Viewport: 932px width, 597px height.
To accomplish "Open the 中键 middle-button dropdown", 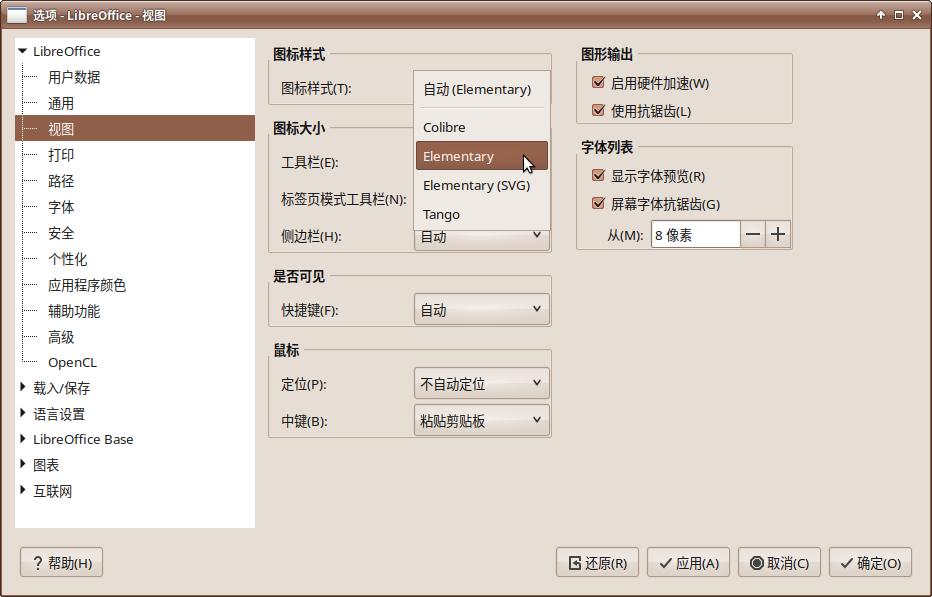I will pyautogui.click(x=481, y=420).
